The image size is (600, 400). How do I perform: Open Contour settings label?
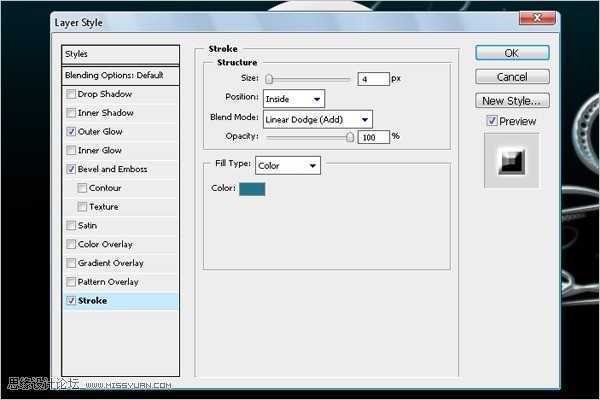click(105, 188)
